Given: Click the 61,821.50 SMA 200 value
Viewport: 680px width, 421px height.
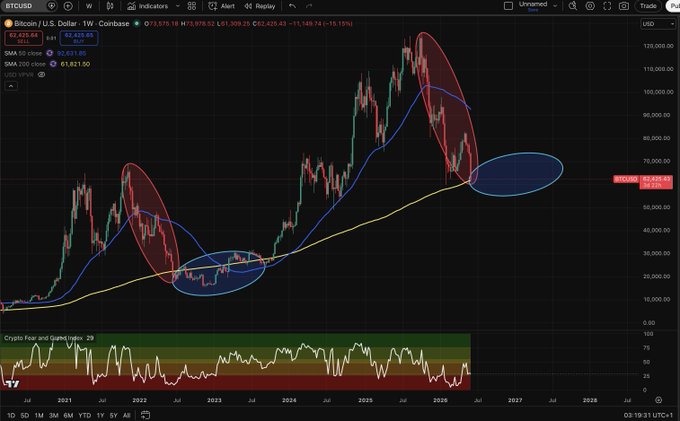Looking at the screenshot, I should pos(75,64).
